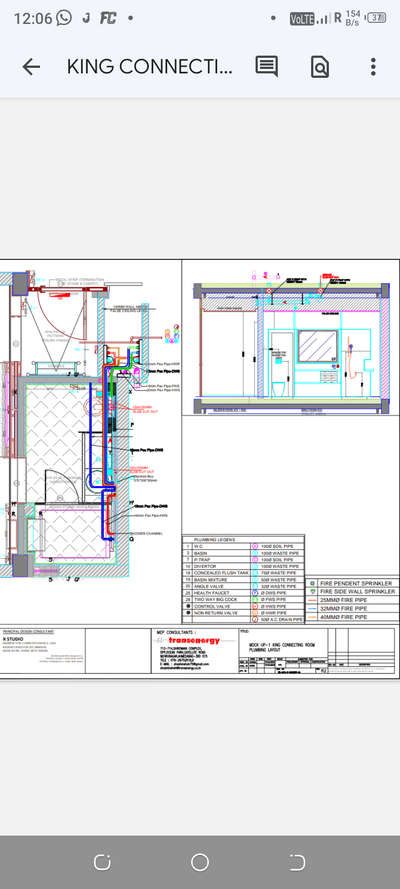Screen dimensions: 400x889
Task: Tap the mirror in the elevation drawing
Action: pos(317,346)
